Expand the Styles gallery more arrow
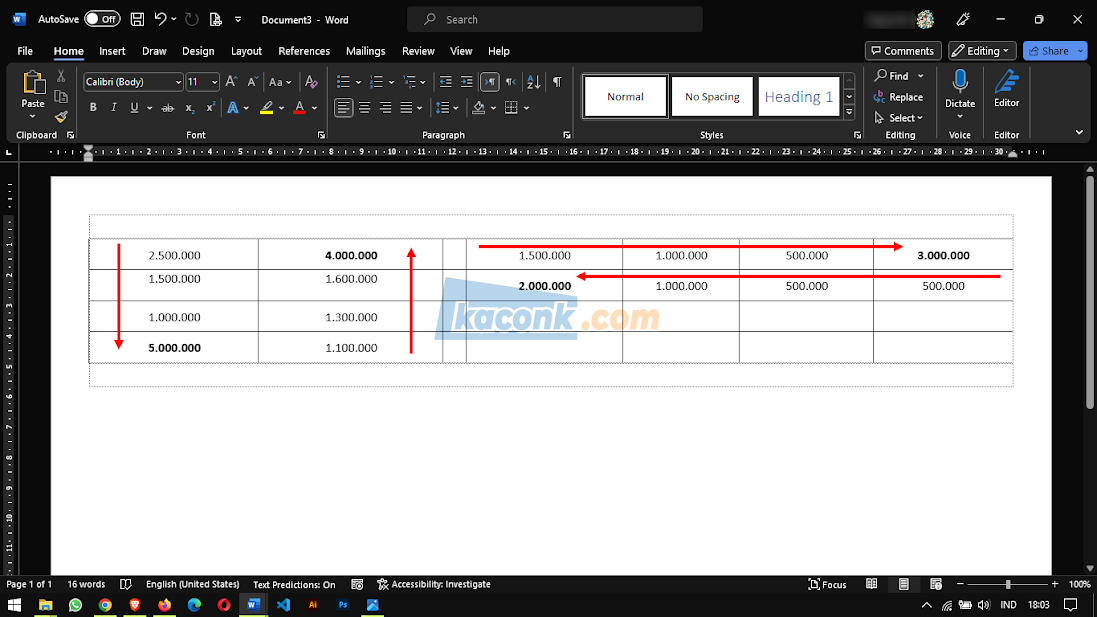The height and width of the screenshot is (617, 1097). point(849,112)
